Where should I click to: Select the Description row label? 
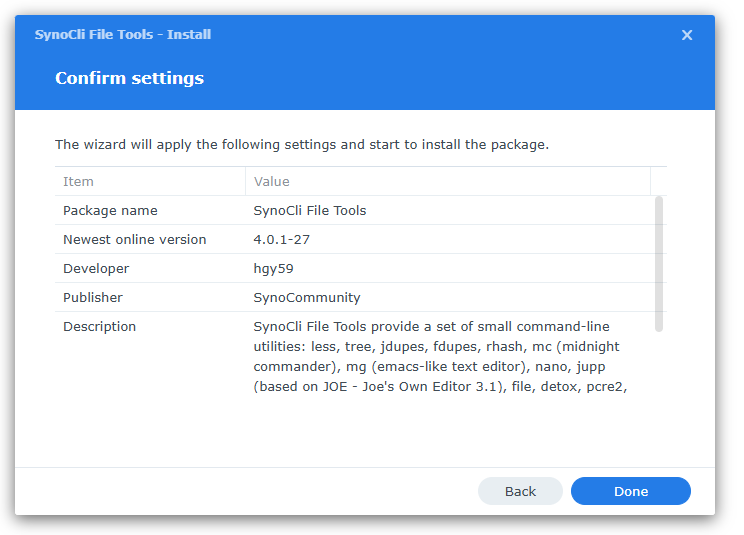tap(99, 326)
